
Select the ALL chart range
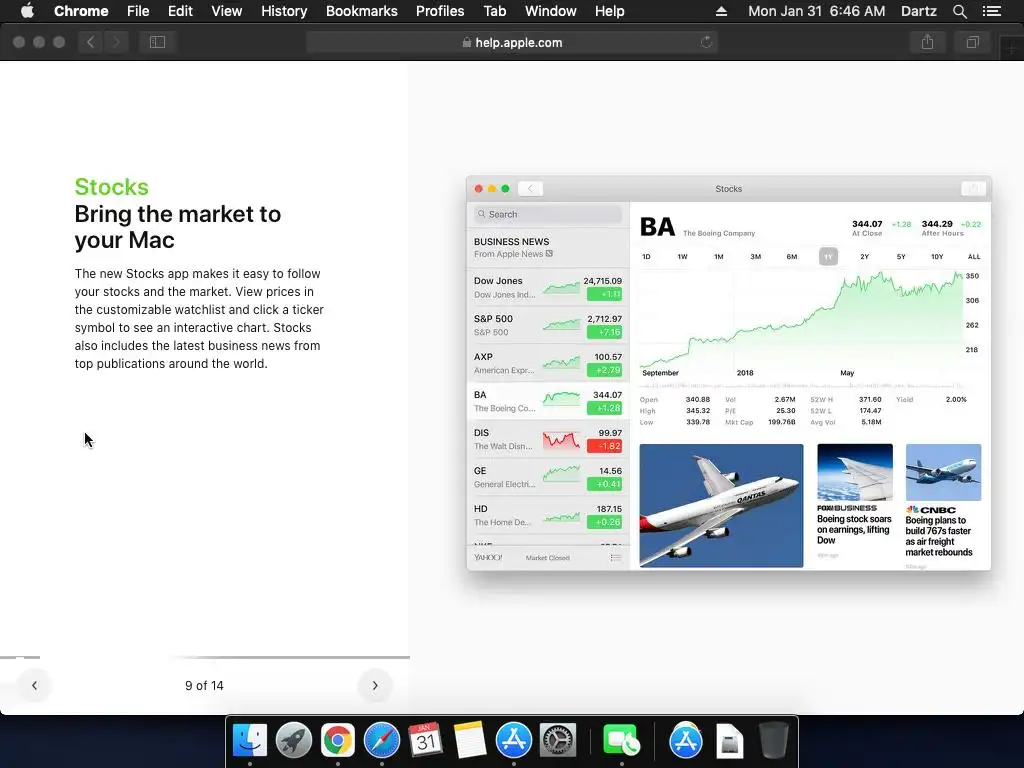[x=974, y=257]
